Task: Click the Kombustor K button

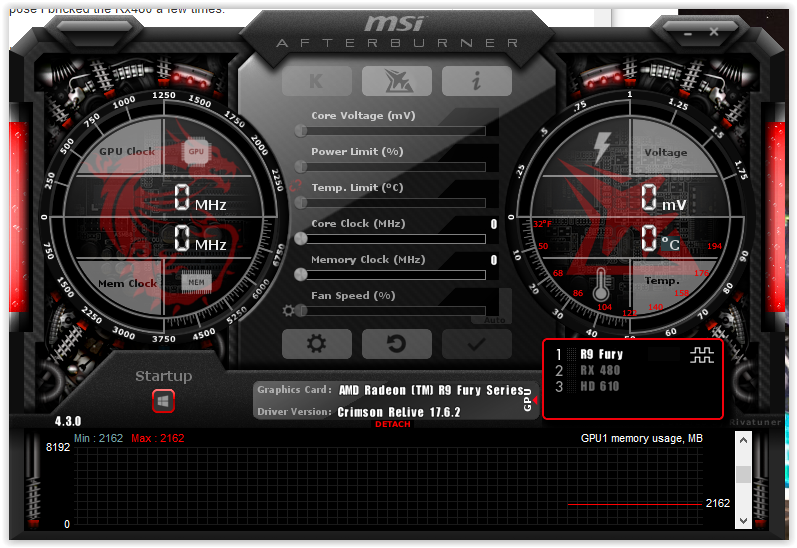Action: pyautogui.click(x=317, y=81)
